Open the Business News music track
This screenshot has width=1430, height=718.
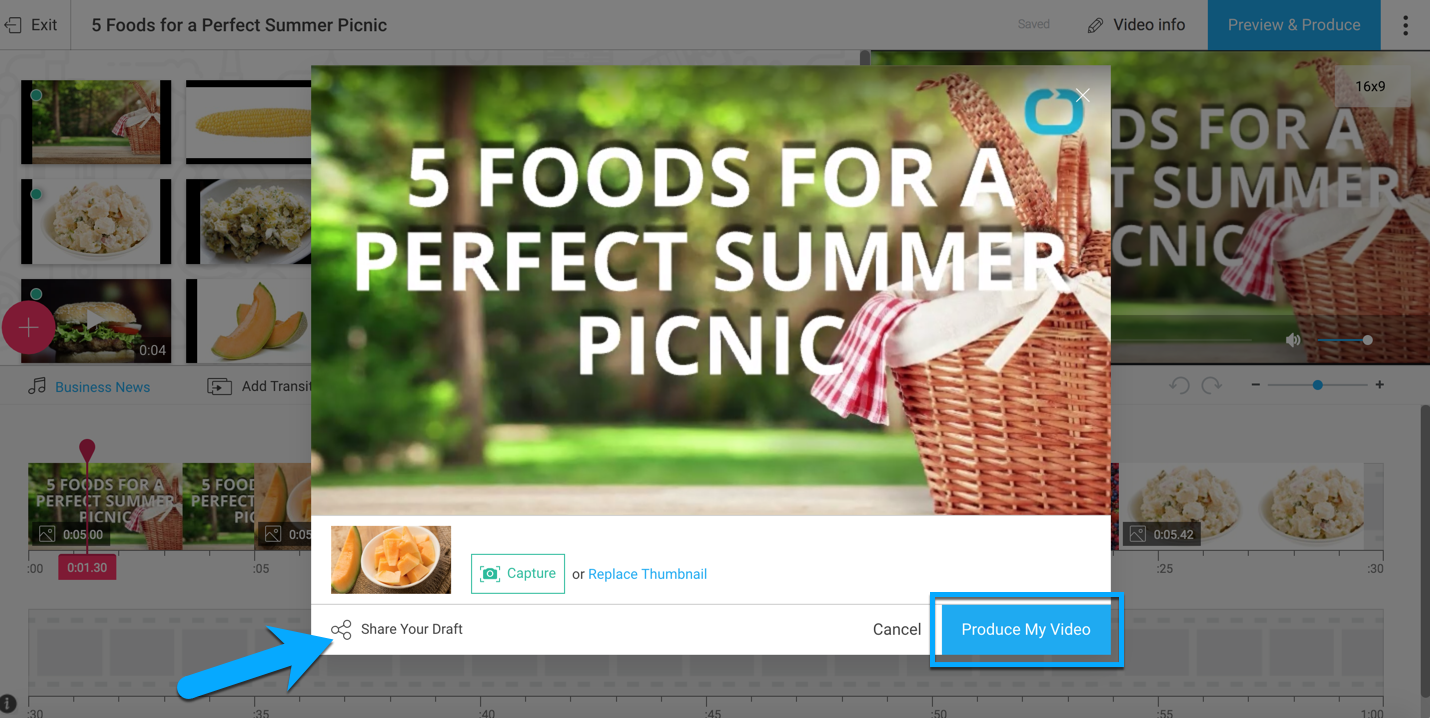(102, 387)
